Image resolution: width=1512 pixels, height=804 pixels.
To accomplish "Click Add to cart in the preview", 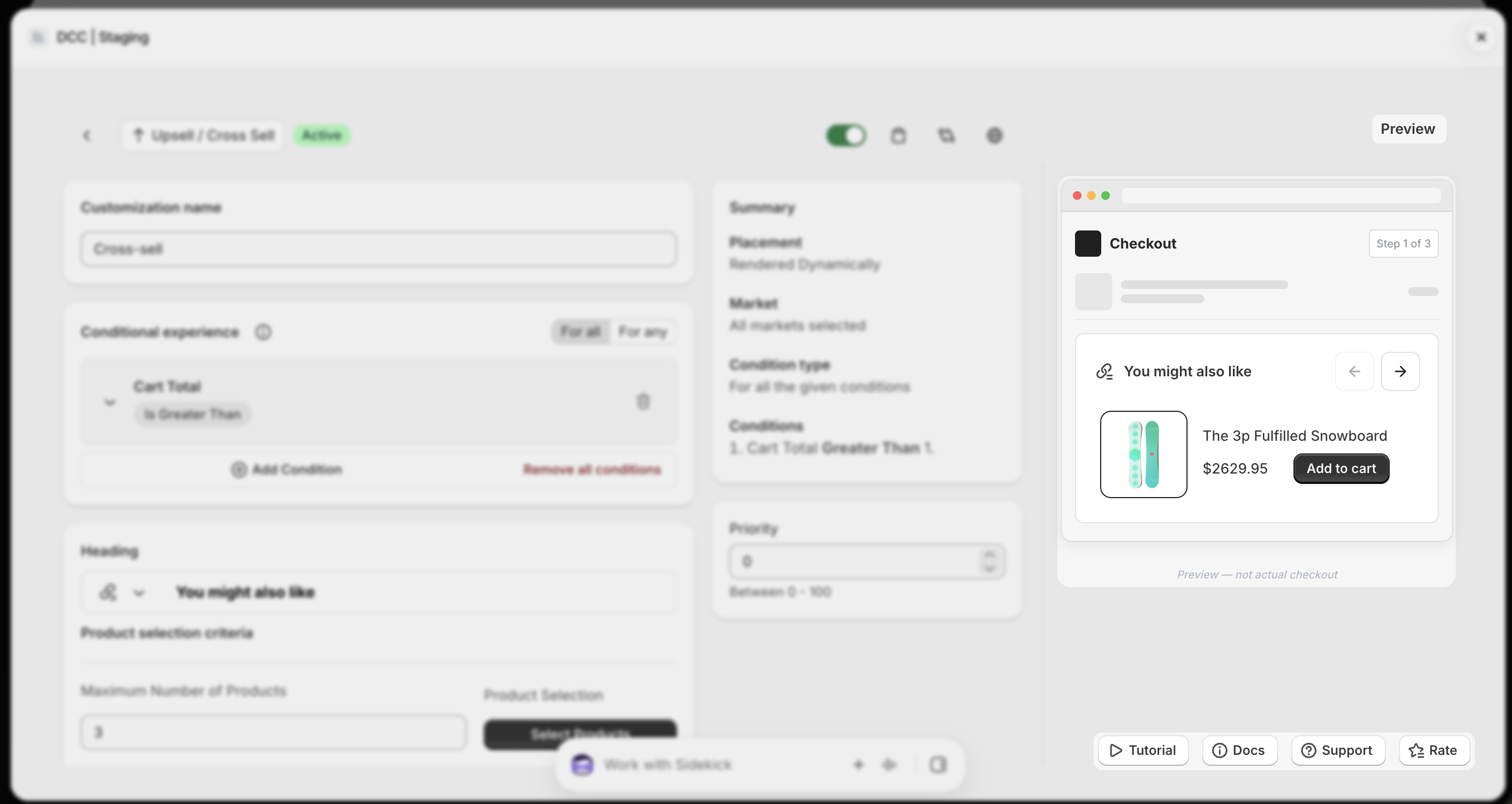I will 1341,468.
